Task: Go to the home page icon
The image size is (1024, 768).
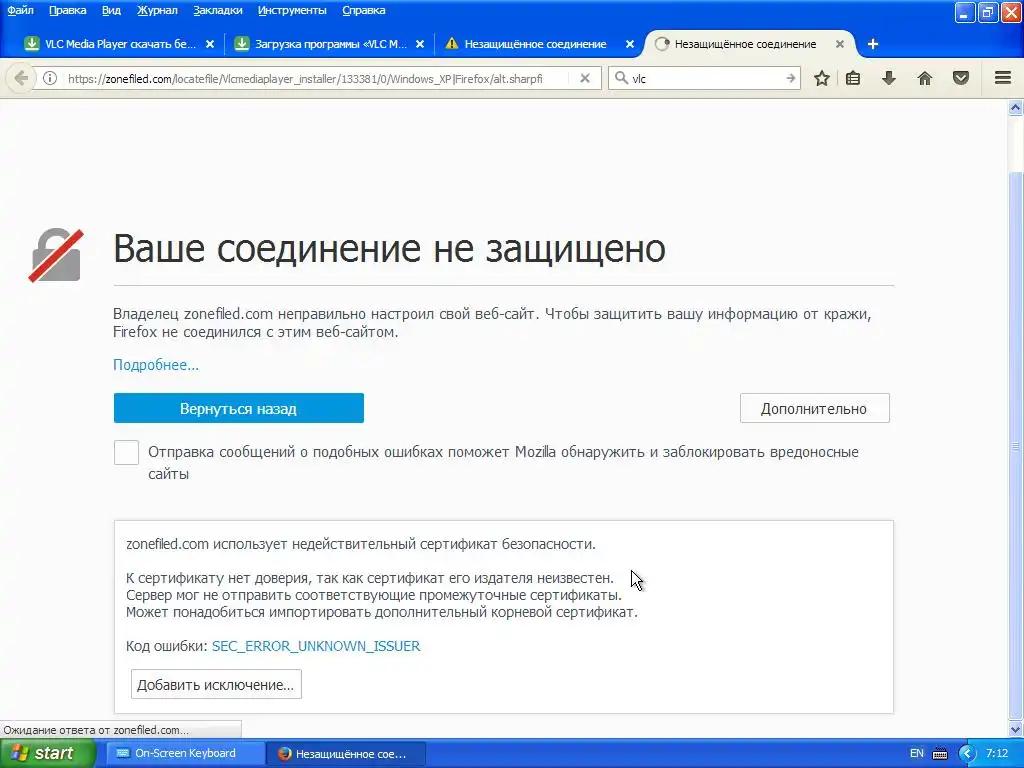Action: click(x=925, y=78)
